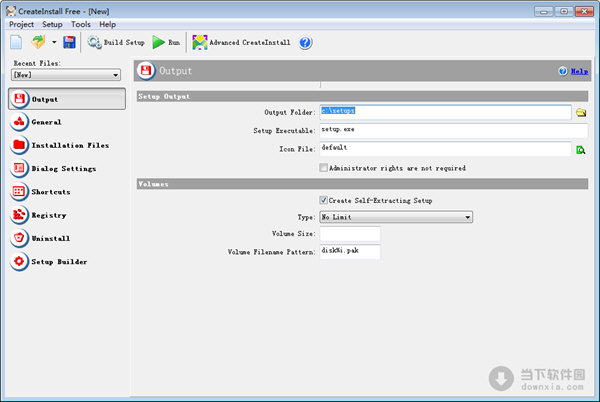The height and width of the screenshot is (402, 600).
Task: Browse for output folder with the folder icon
Action: pyautogui.click(x=581, y=112)
